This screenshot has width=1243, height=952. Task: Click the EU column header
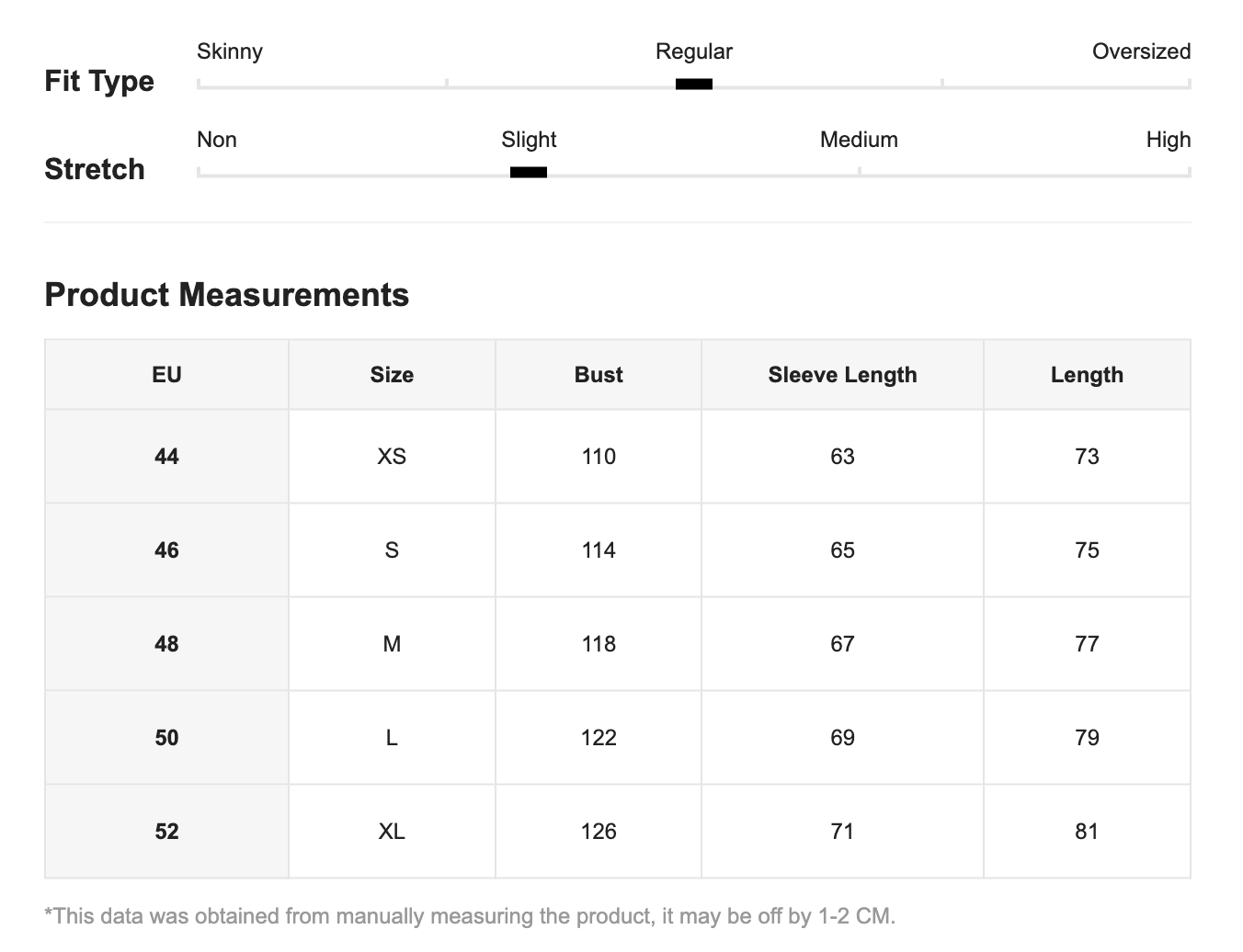[x=166, y=375]
